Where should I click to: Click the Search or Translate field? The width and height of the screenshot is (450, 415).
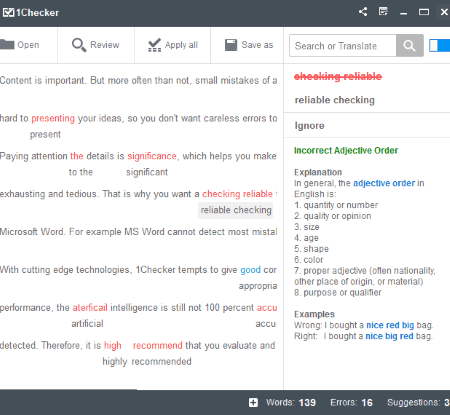click(343, 46)
